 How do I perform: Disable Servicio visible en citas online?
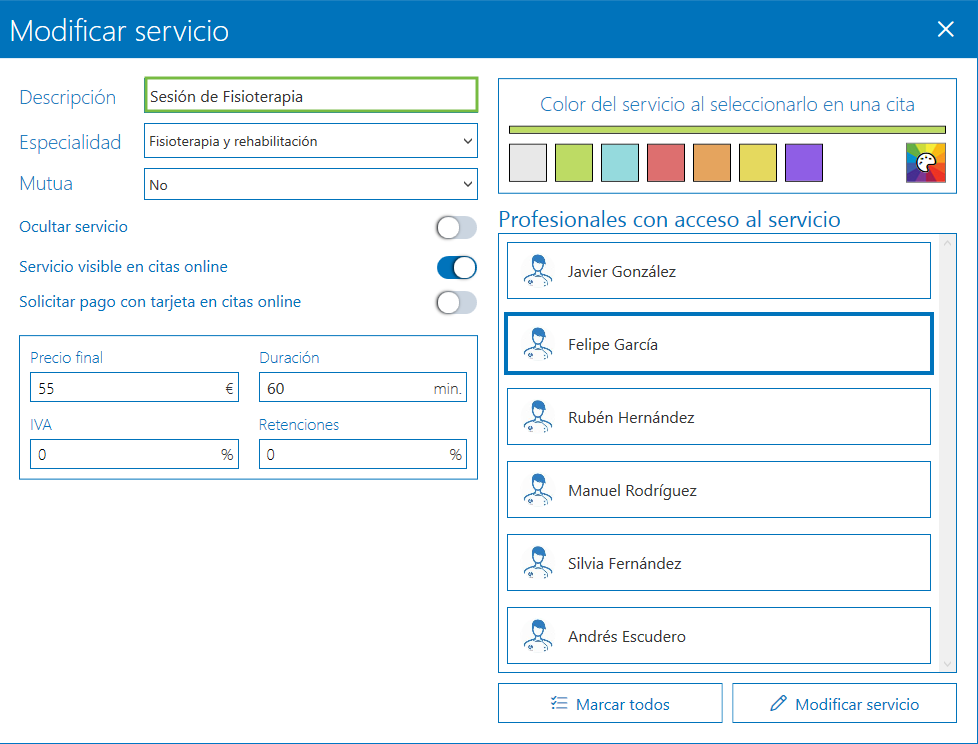pyautogui.click(x=456, y=268)
